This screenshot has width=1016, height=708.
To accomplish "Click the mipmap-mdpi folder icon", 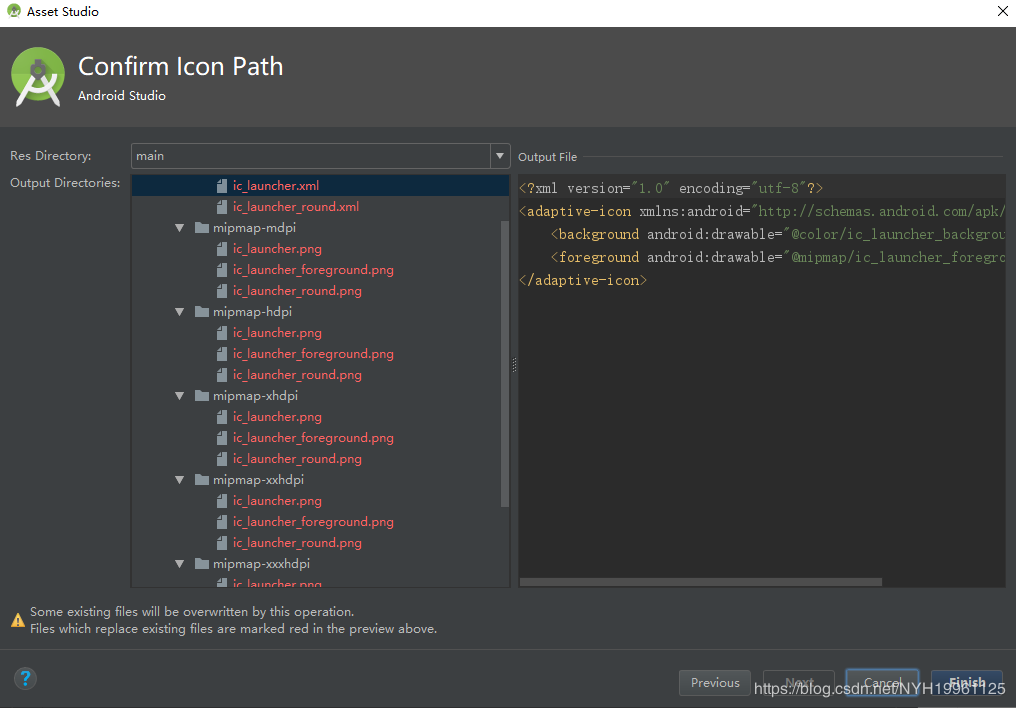I will click(202, 228).
